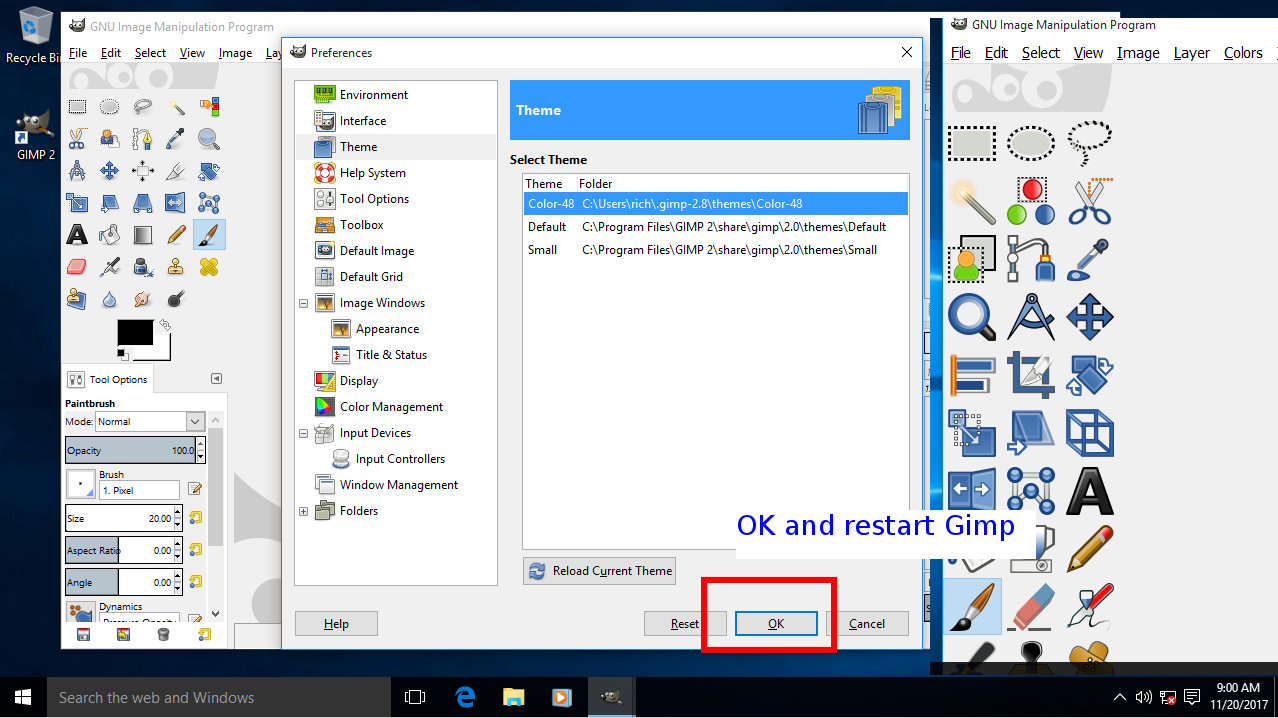Open Layer menu in right GIMP window
Viewport: 1278px width, 718px height.
1191,53
